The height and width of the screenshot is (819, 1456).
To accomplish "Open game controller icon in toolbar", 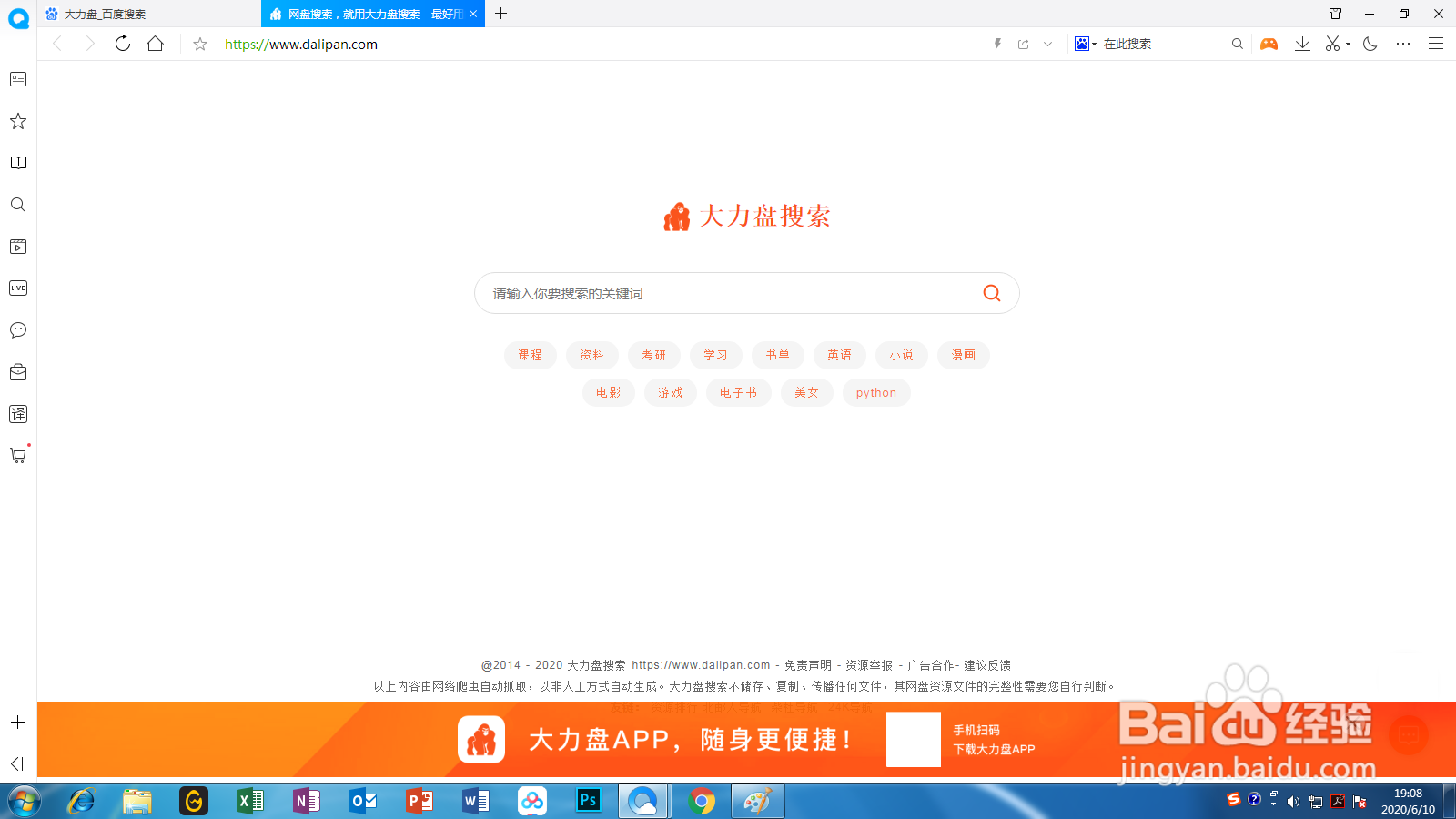I will pyautogui.click(x=1269, y=44).
